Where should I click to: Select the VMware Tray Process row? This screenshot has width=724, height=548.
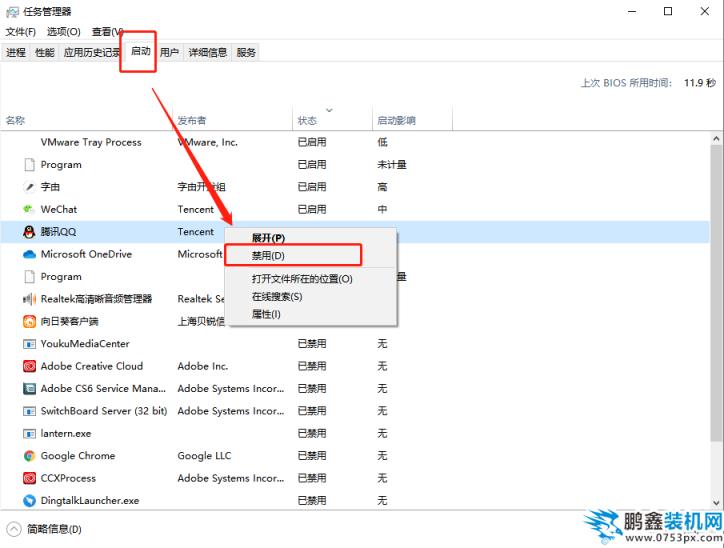point(355,142)
